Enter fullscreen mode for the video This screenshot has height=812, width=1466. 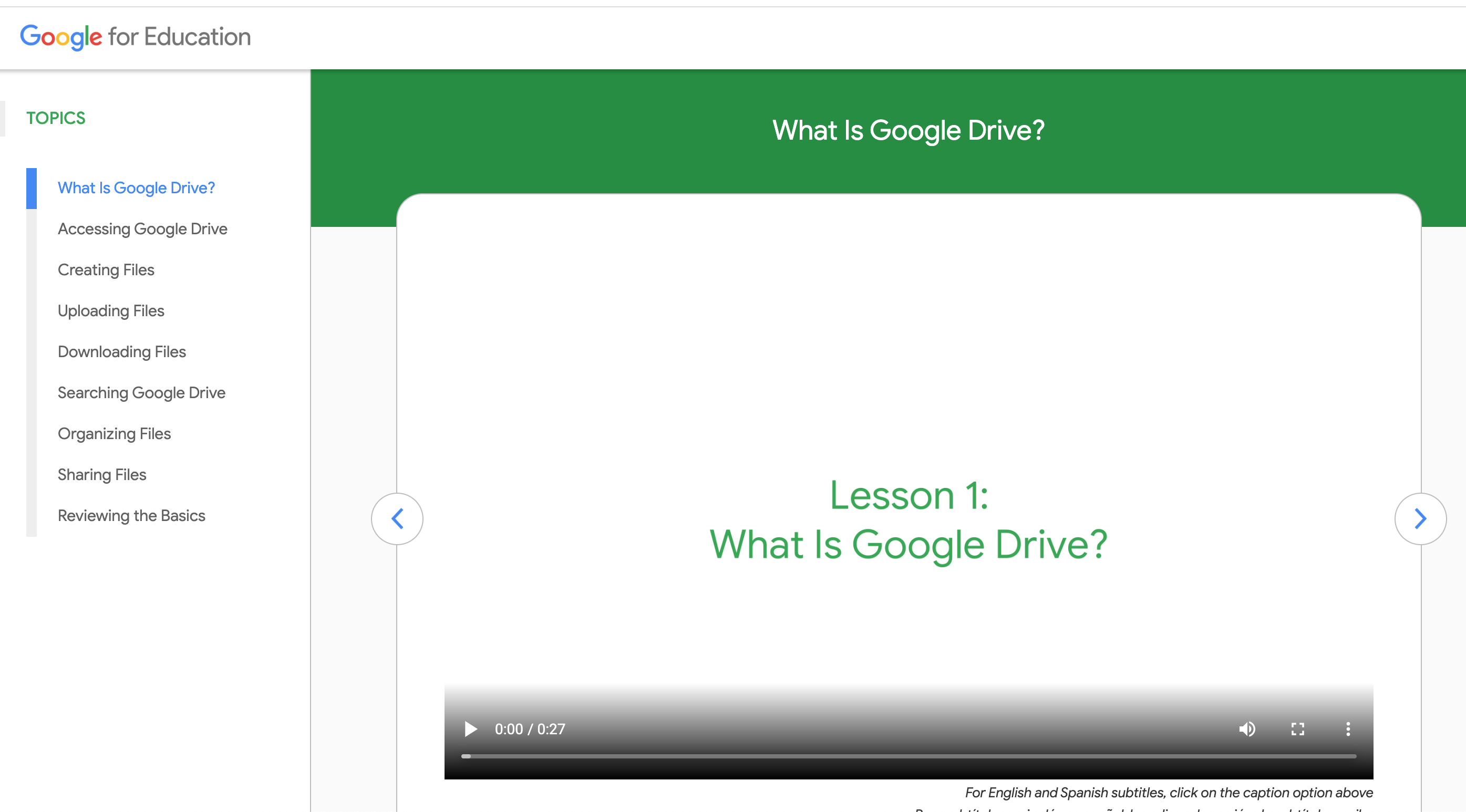1297,729
